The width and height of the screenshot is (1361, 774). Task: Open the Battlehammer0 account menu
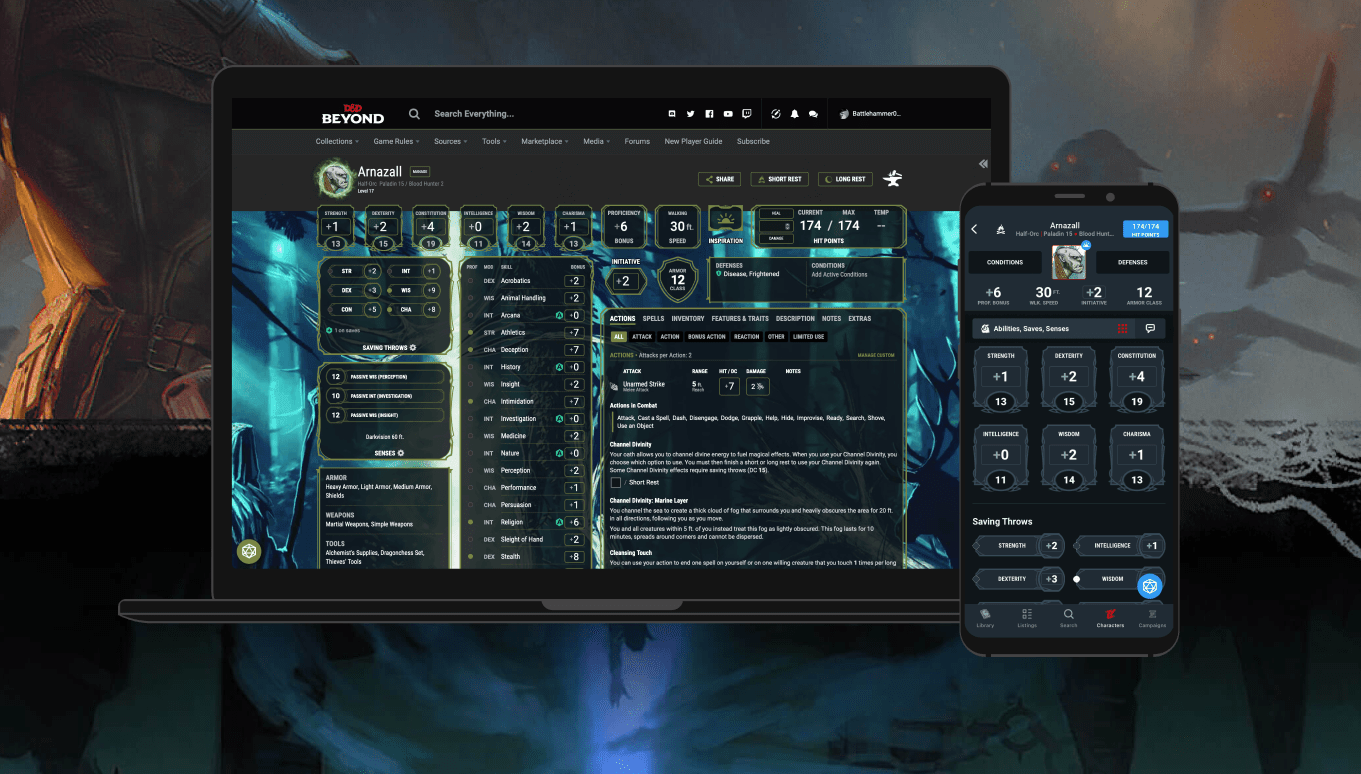coord(870,114)
